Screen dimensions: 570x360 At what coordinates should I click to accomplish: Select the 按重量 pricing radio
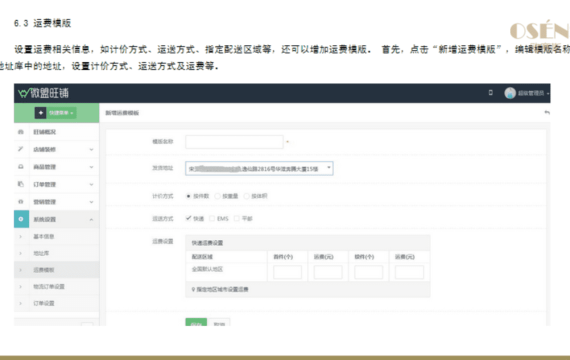point(217,196)
